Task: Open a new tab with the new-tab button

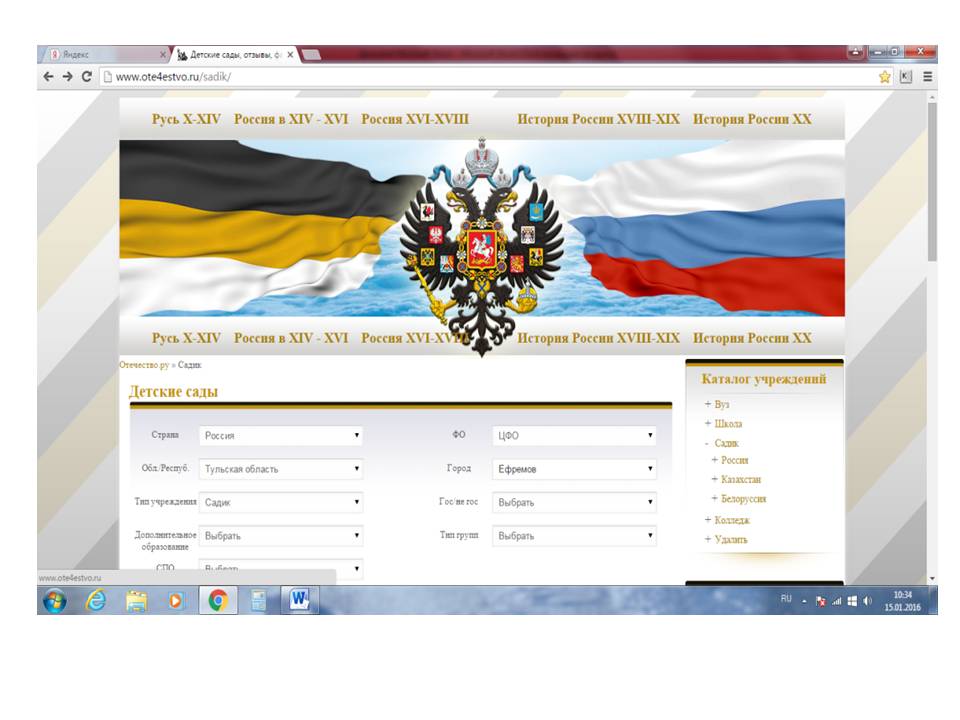Action: (311, 54)
